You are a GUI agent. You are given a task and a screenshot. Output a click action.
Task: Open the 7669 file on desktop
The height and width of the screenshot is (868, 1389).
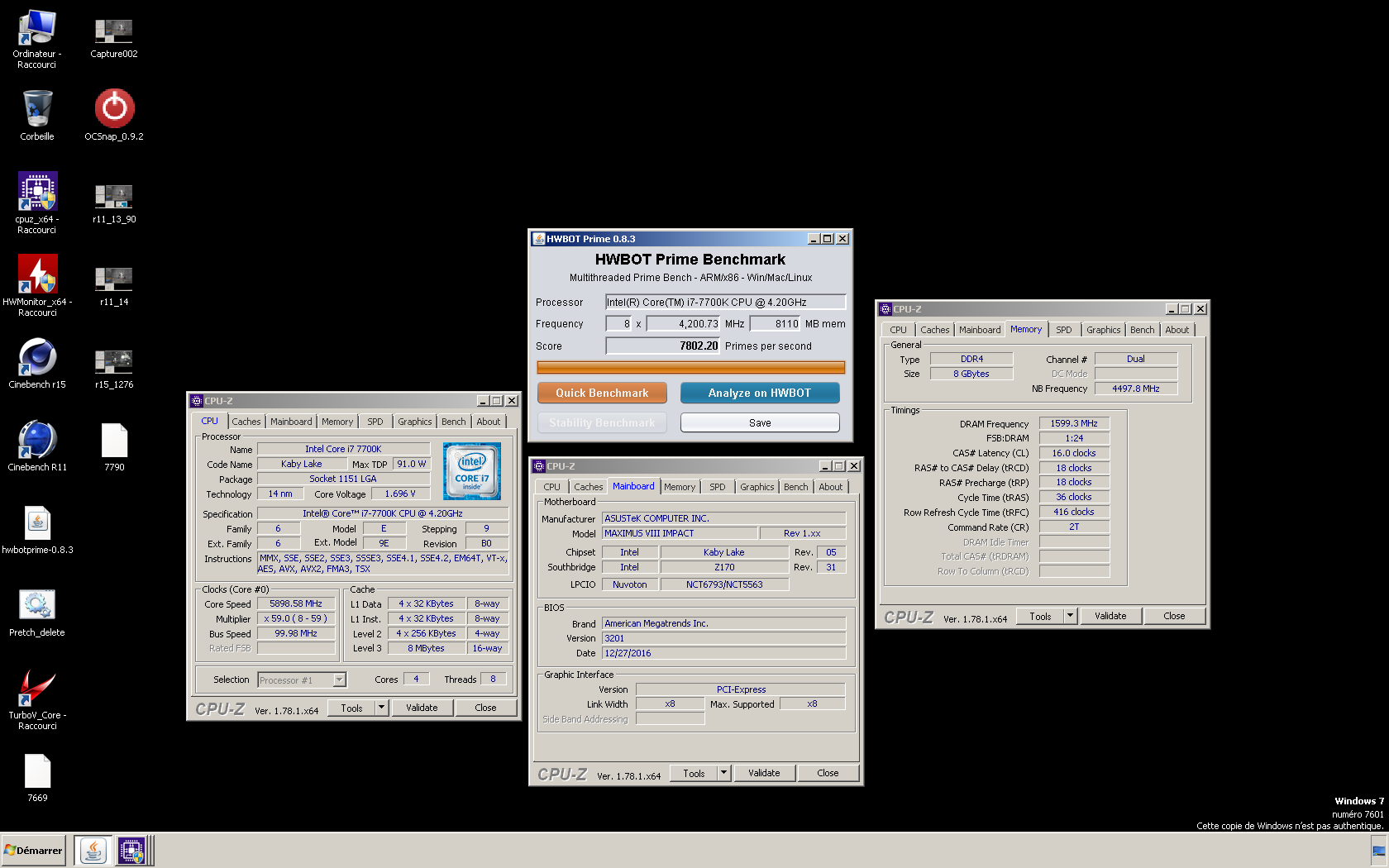[37, 777]
